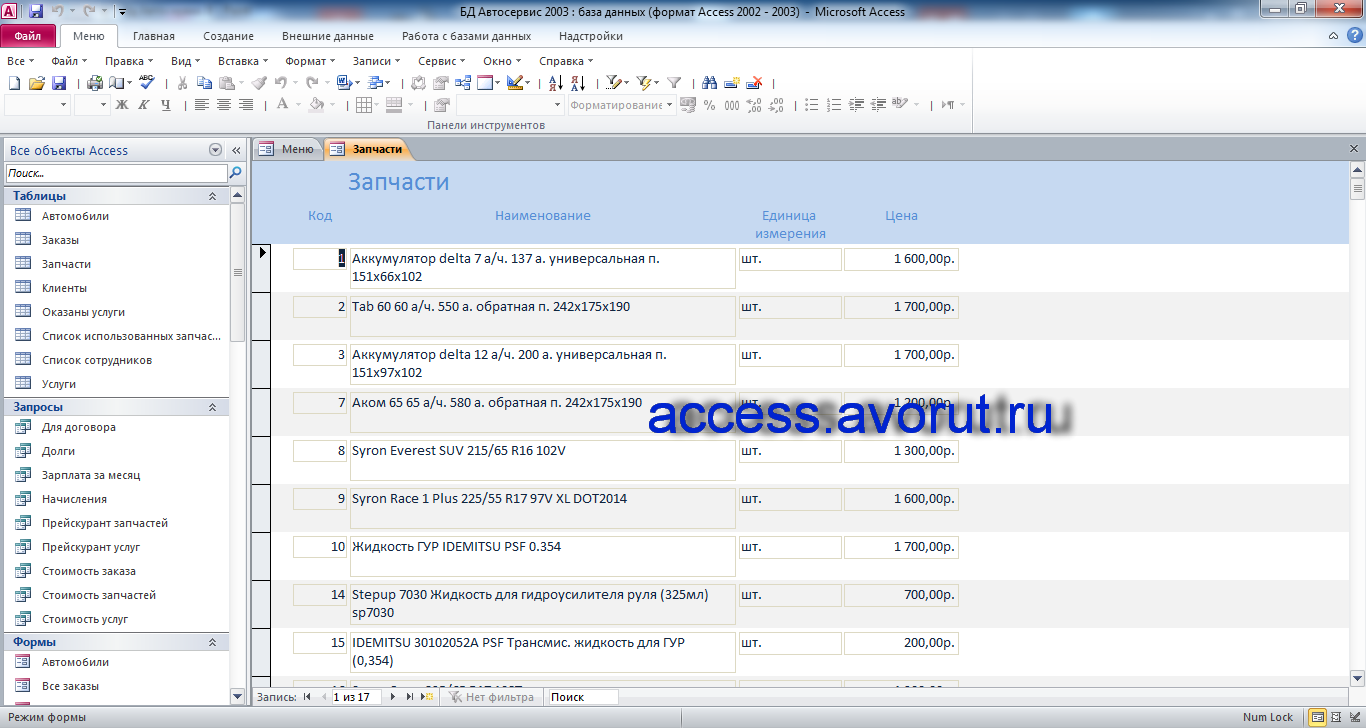
Task: Click the Print icon in toolbar
Action: point(94,83)
